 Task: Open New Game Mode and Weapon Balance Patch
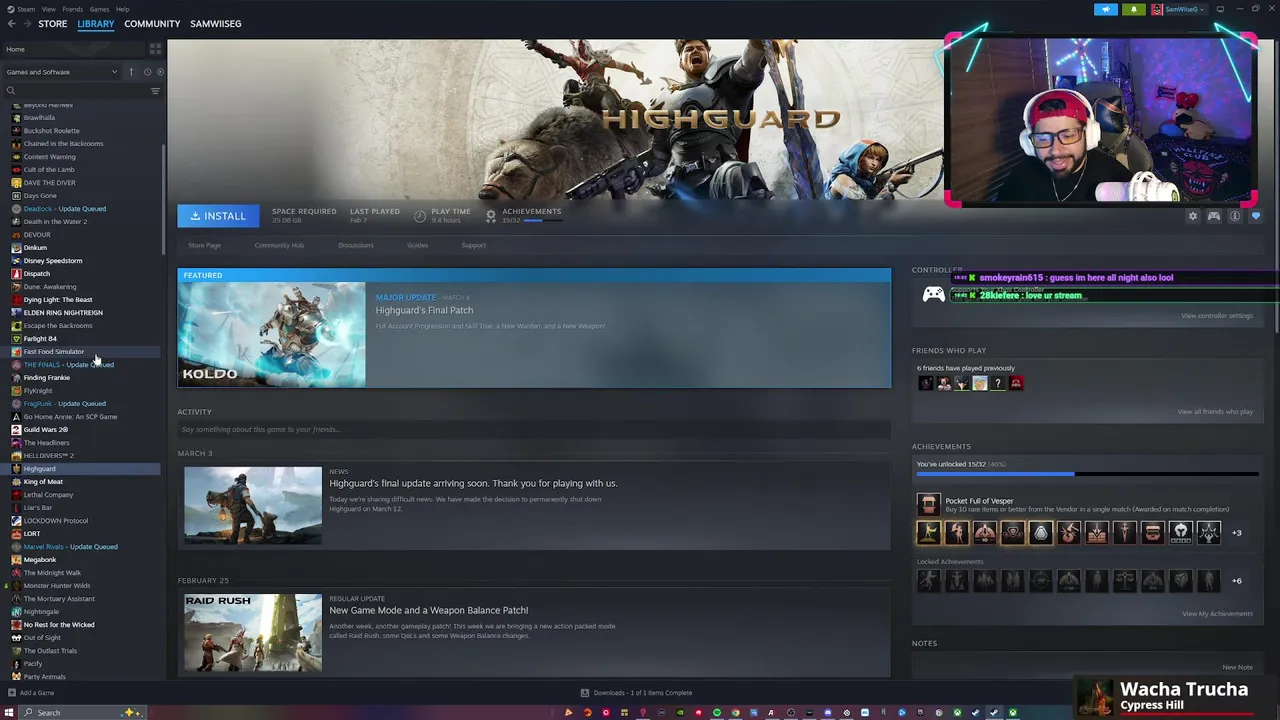[x=429, y=610]
